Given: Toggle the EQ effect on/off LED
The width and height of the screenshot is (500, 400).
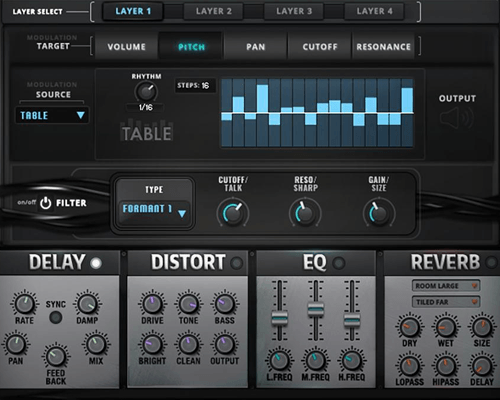Looking at the screenshot, I should click(x=339, y=263).
